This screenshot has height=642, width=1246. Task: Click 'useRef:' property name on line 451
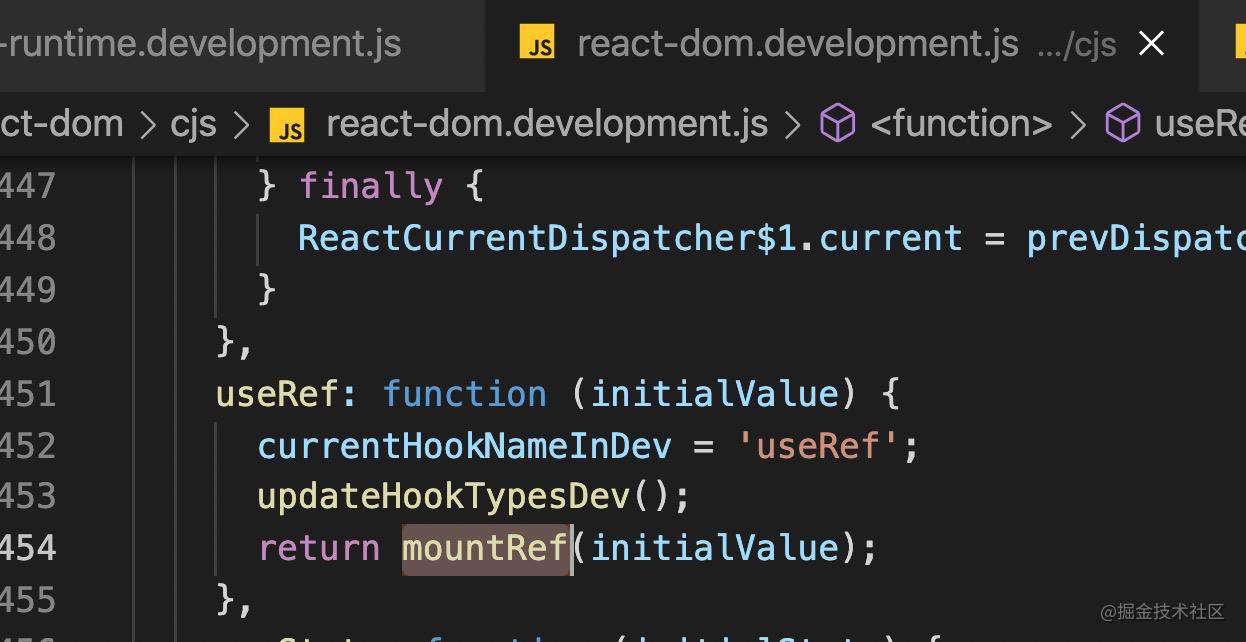tap(287, 394)
